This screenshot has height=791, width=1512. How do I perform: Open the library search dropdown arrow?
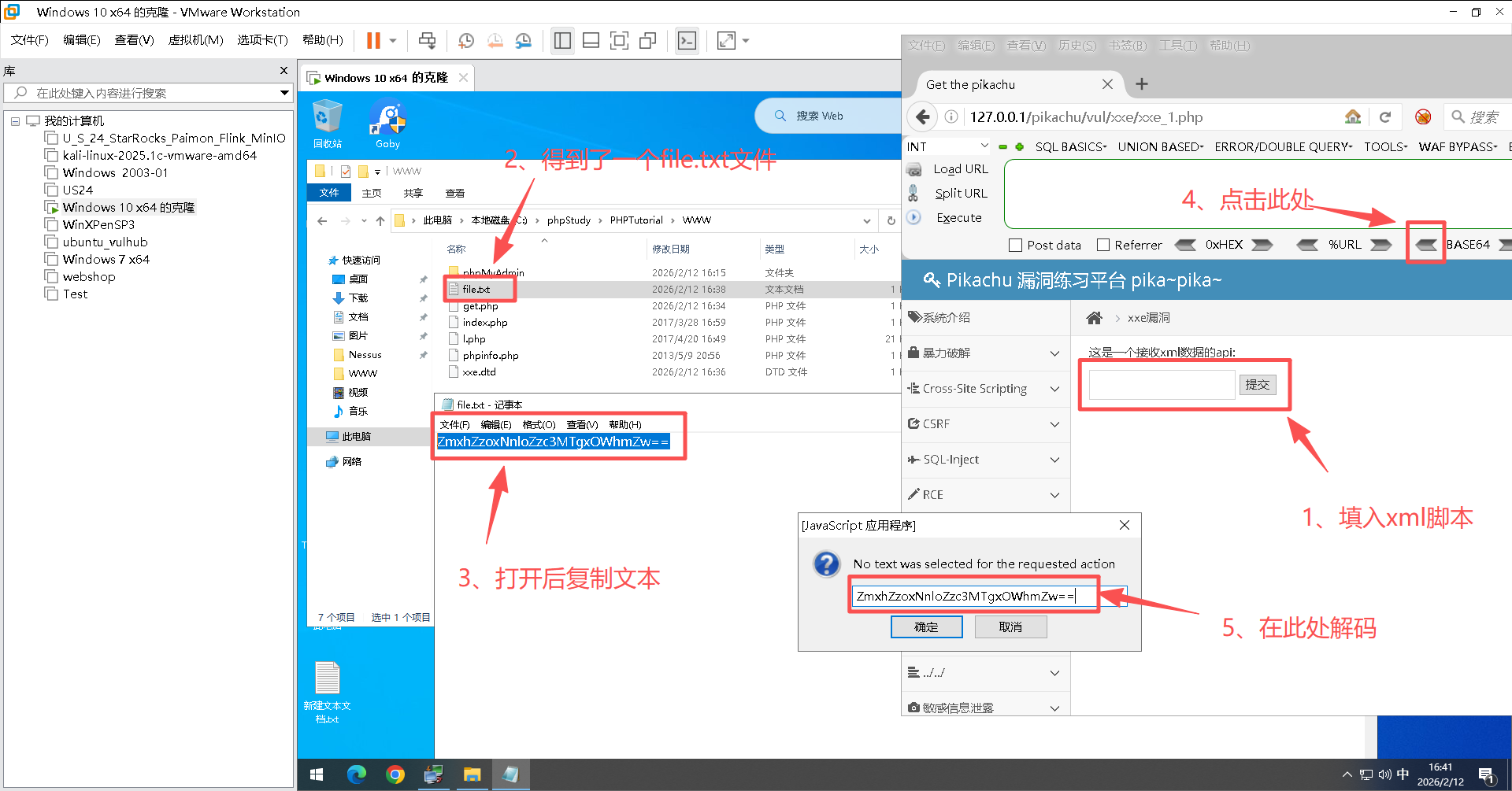[284, 93]
